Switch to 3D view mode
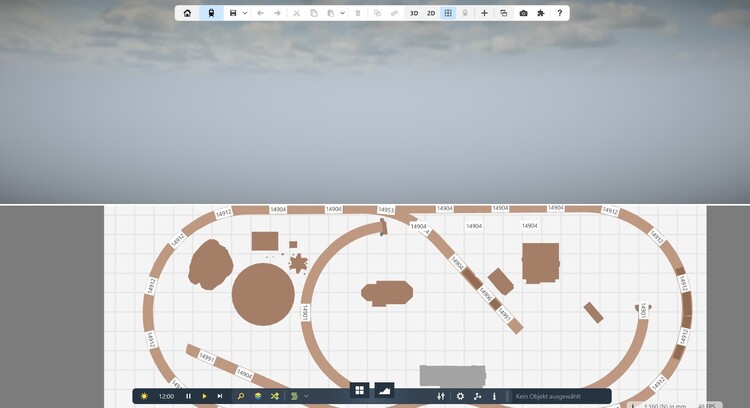 414,13
